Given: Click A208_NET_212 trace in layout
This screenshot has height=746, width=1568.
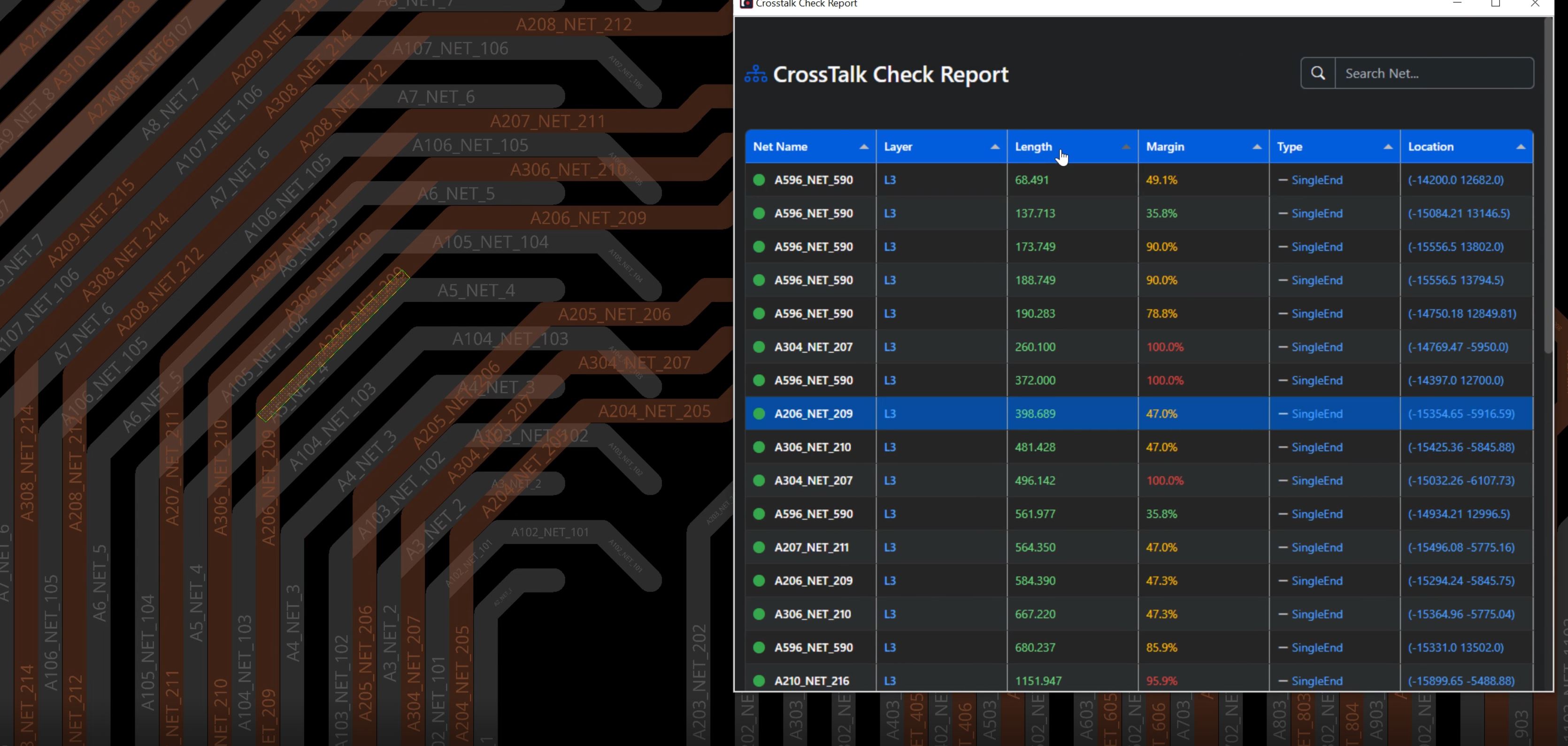Looking at the screenshot, I should click(573, 24).
